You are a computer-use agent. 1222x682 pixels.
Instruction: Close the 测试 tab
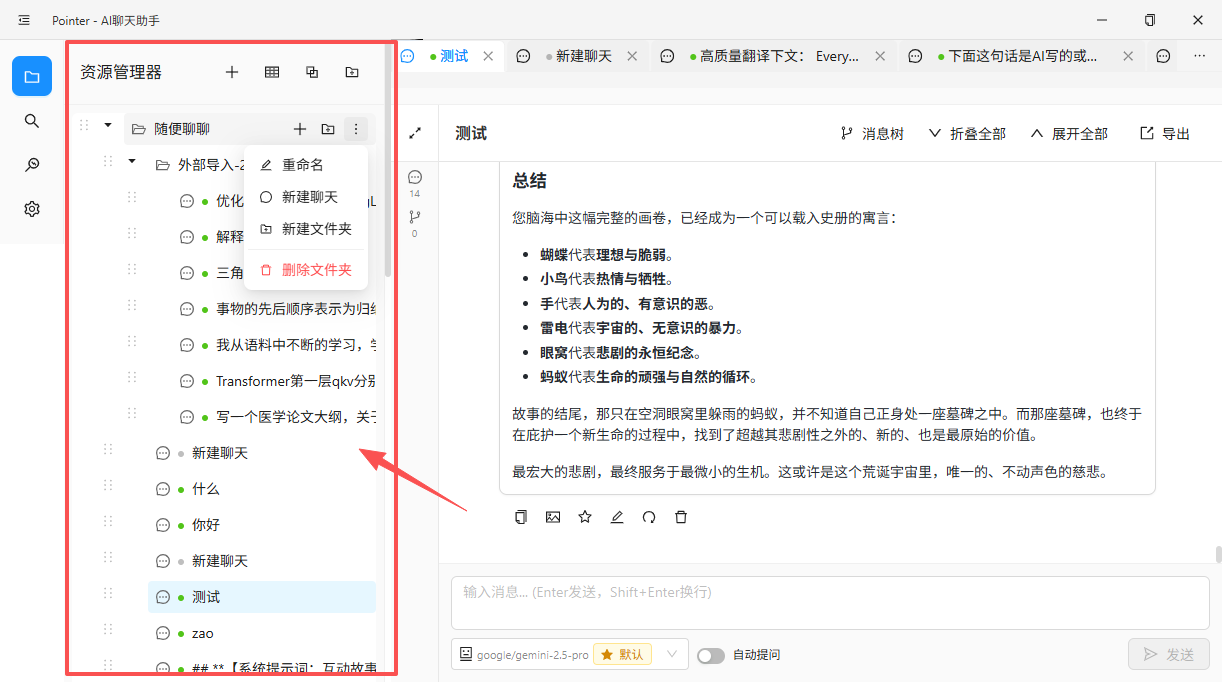(x=488, y=56)
